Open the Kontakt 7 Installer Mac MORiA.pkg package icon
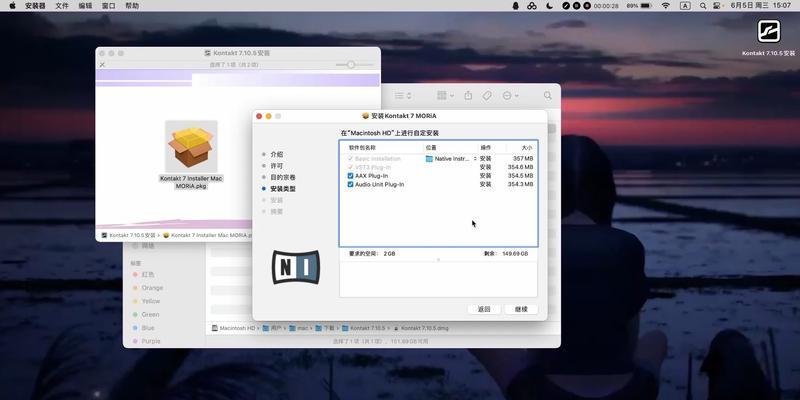 point(191,147)
